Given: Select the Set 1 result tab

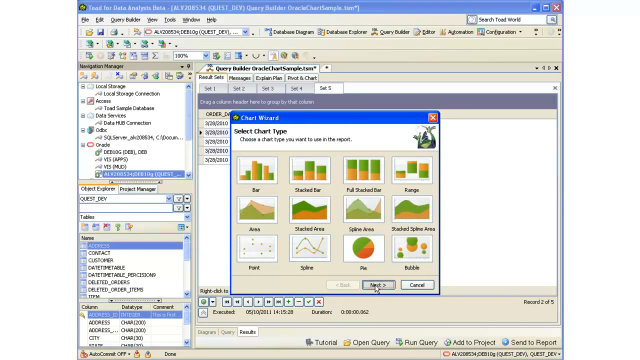Looking at the screenshot, I should click(x=210, y=89).
